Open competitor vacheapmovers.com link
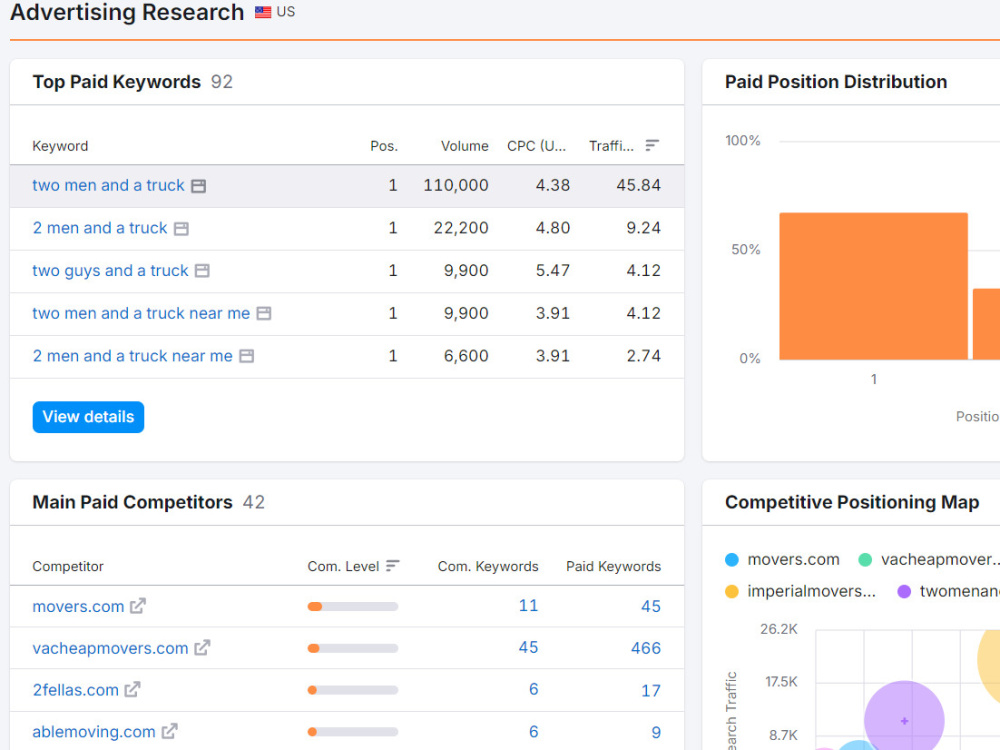 pos(110,649)
